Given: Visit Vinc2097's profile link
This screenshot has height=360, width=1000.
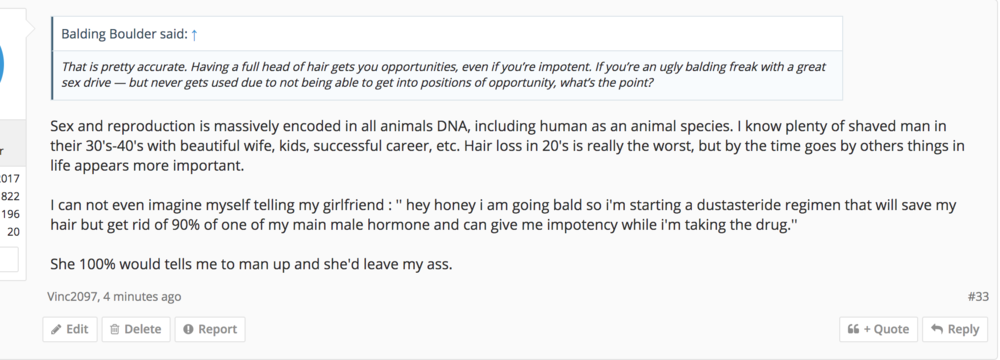Looking at the screenshot, I should pyautogui.click(x=73, y=296).
